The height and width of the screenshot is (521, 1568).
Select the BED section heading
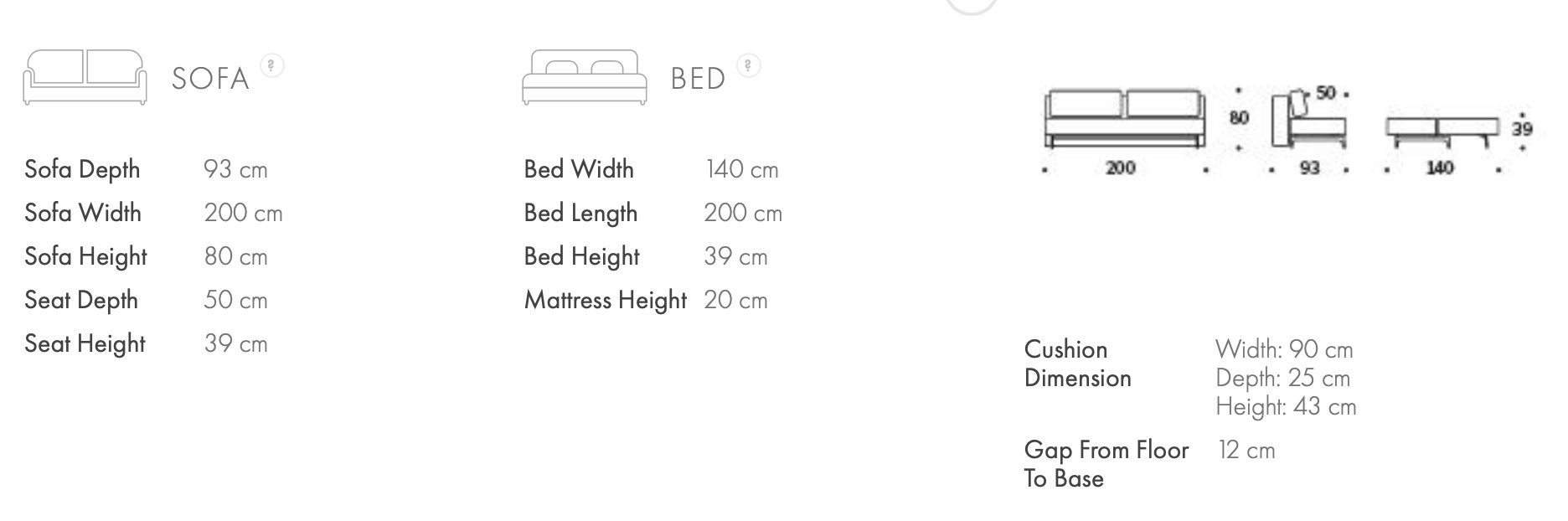(x=698, y=79)
